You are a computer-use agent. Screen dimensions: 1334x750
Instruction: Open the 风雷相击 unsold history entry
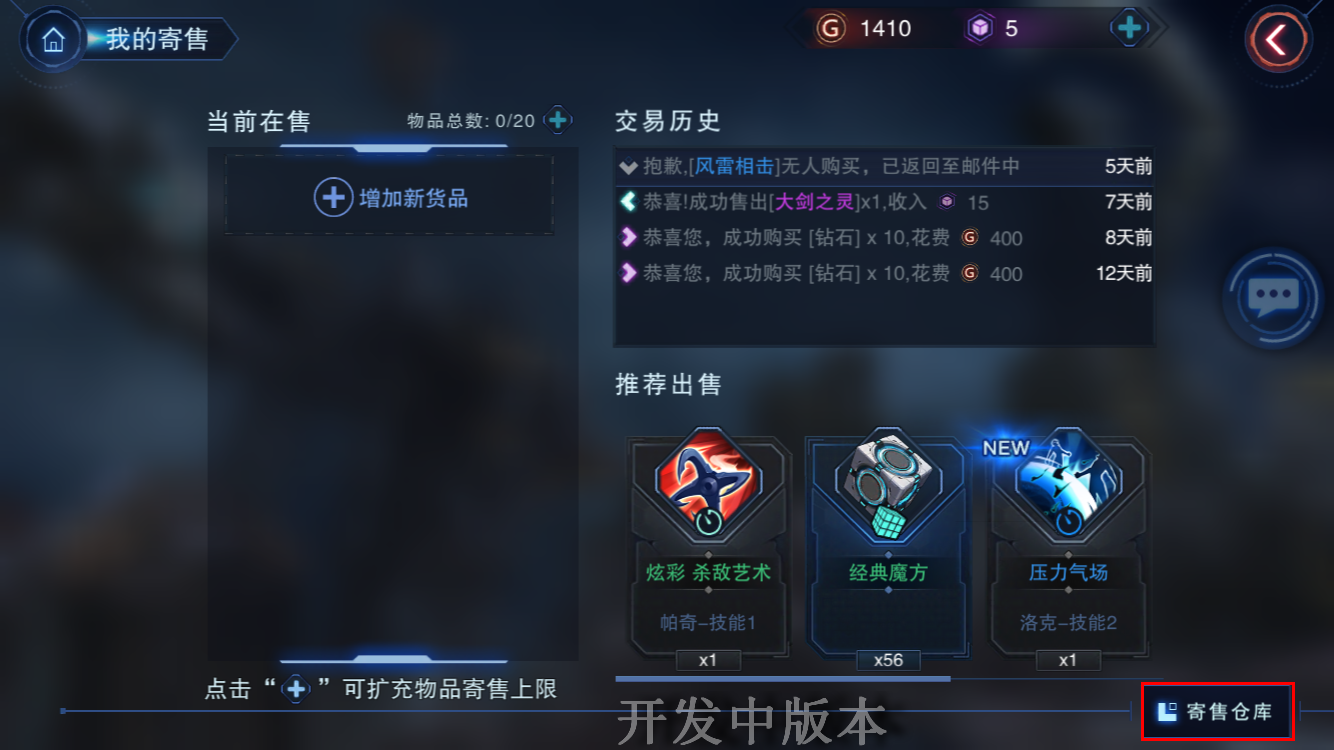(885, 166)
